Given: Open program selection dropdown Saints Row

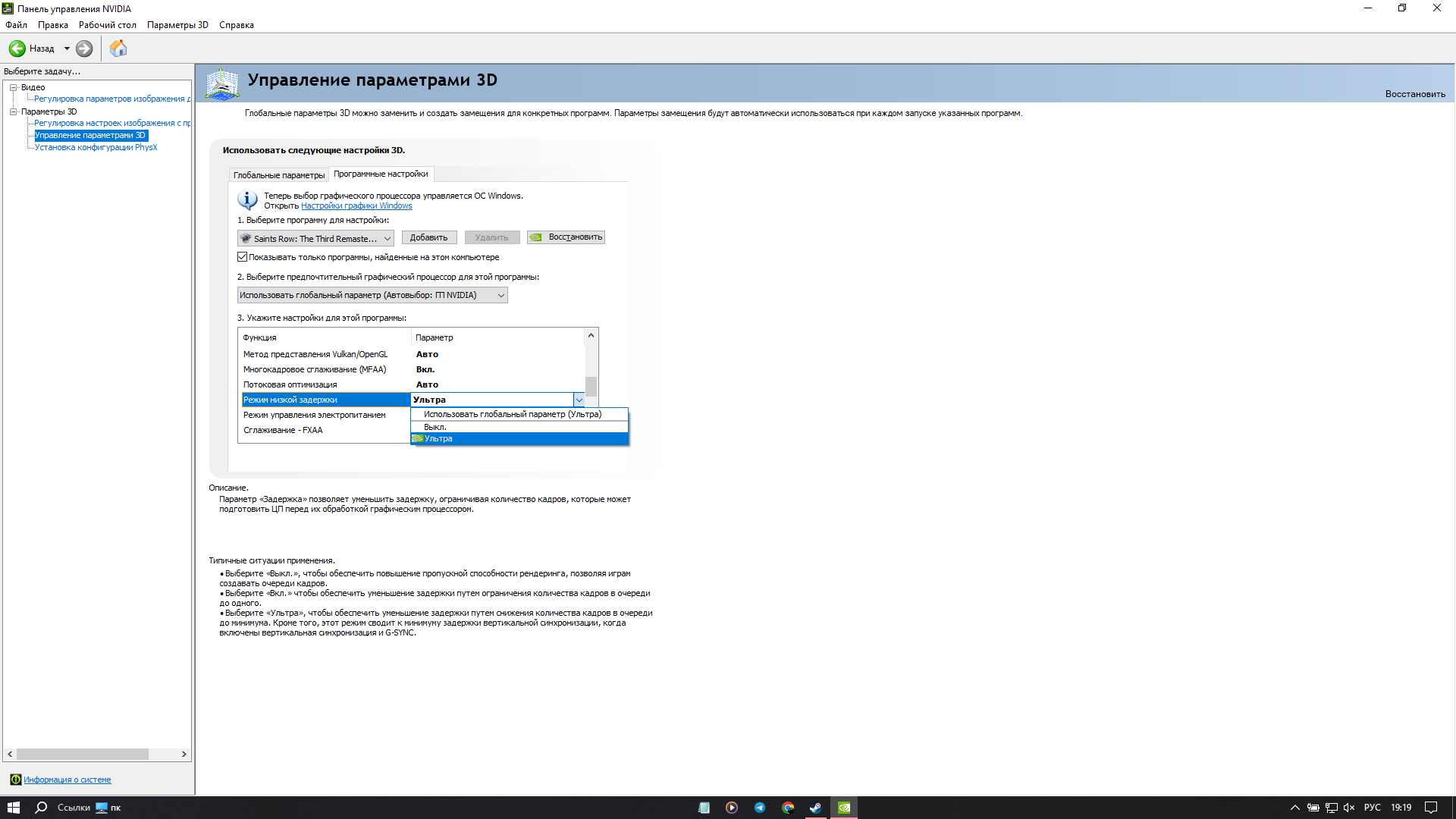Looking at the screenshot, I should coord(315,238).
